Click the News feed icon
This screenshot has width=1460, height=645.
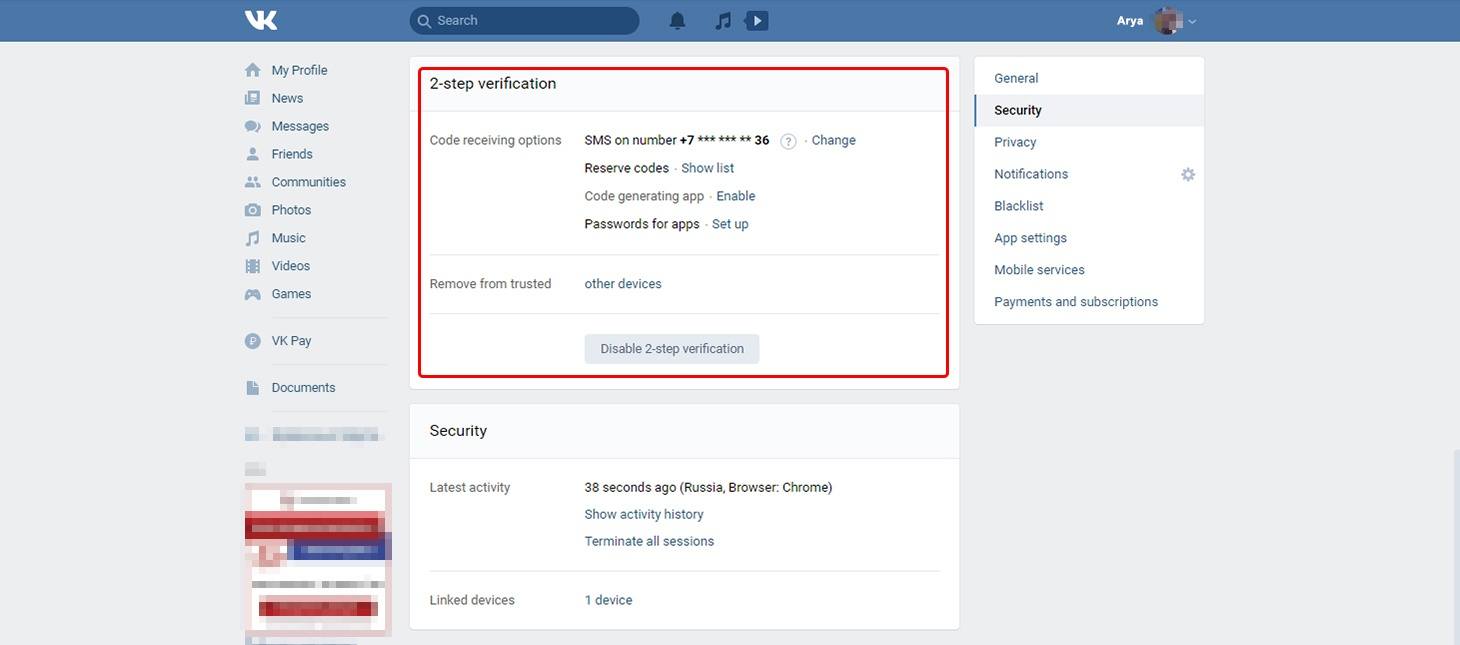click(x=253, y=98)
